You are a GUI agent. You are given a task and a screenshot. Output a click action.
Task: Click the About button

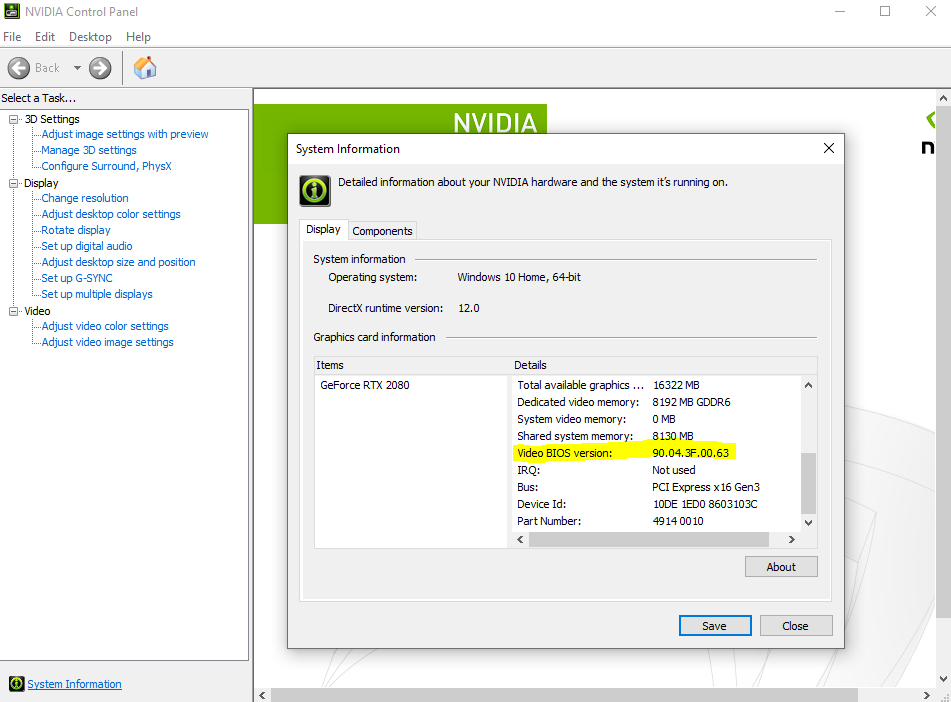(x=781, y=567)
